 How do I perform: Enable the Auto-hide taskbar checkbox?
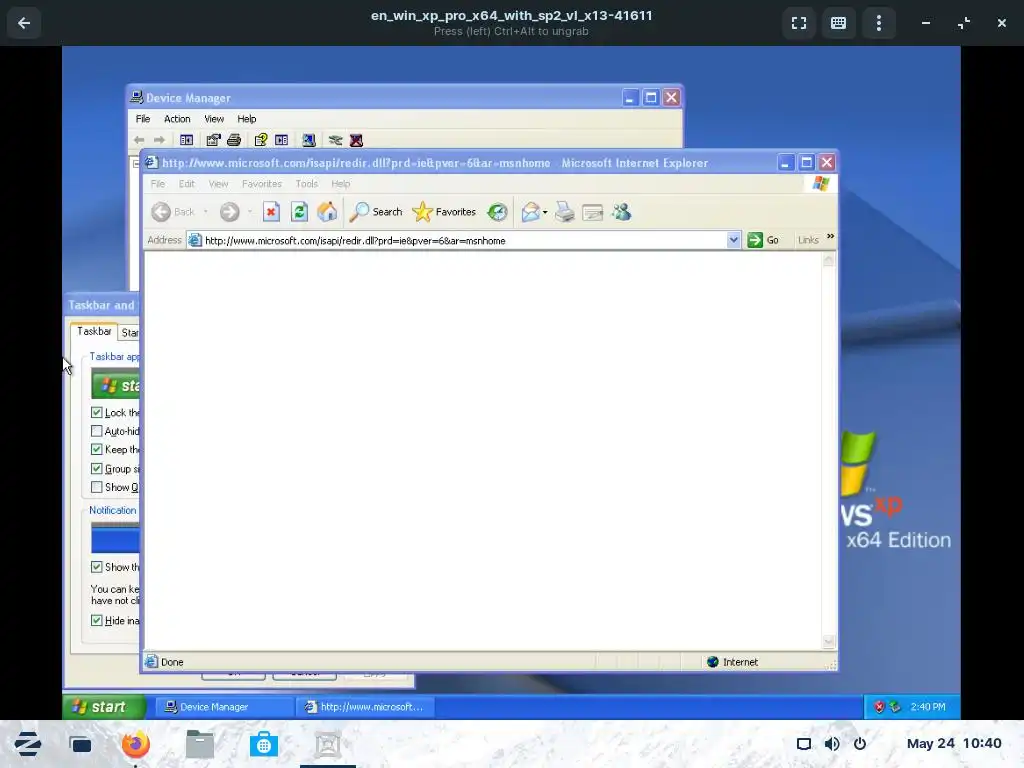tap(97, 431)
